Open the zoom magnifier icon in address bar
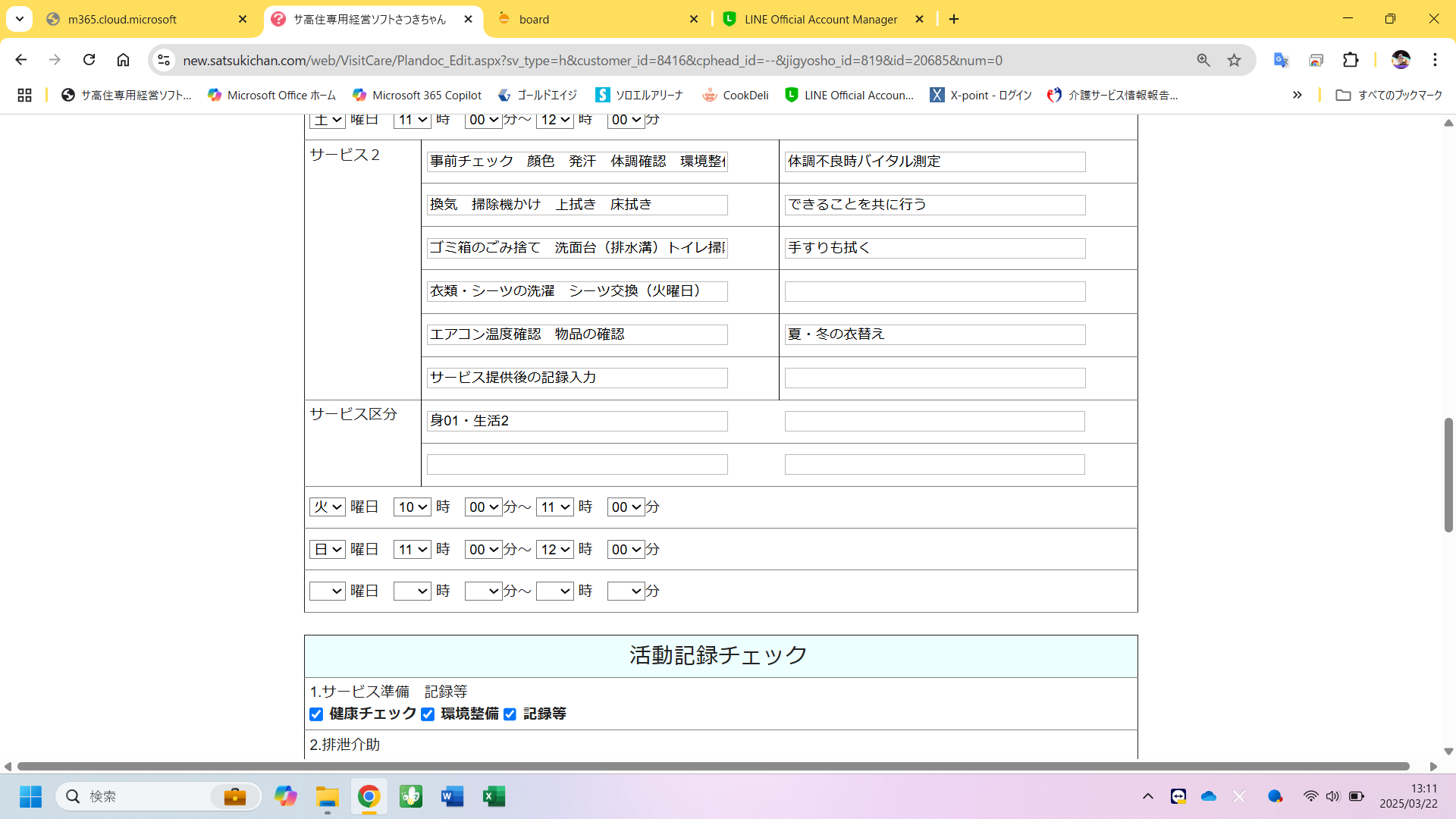 [1203, 60]
